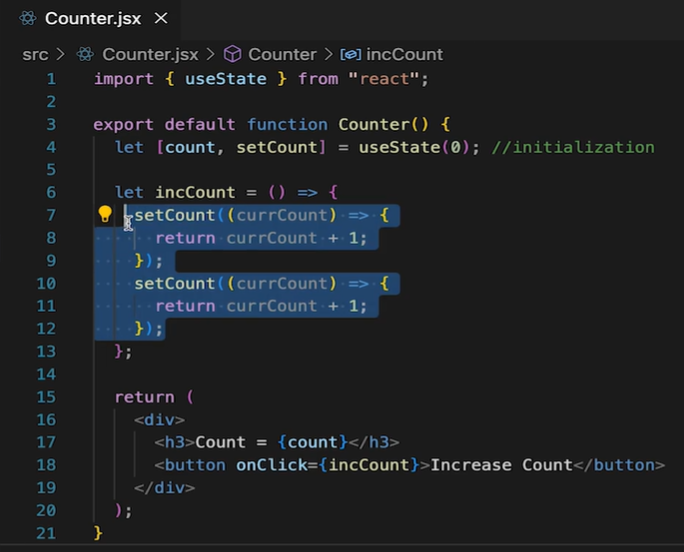Click 'return' keyword on line 15
Viewport: 684px width, 552px height.
[144, 397]
